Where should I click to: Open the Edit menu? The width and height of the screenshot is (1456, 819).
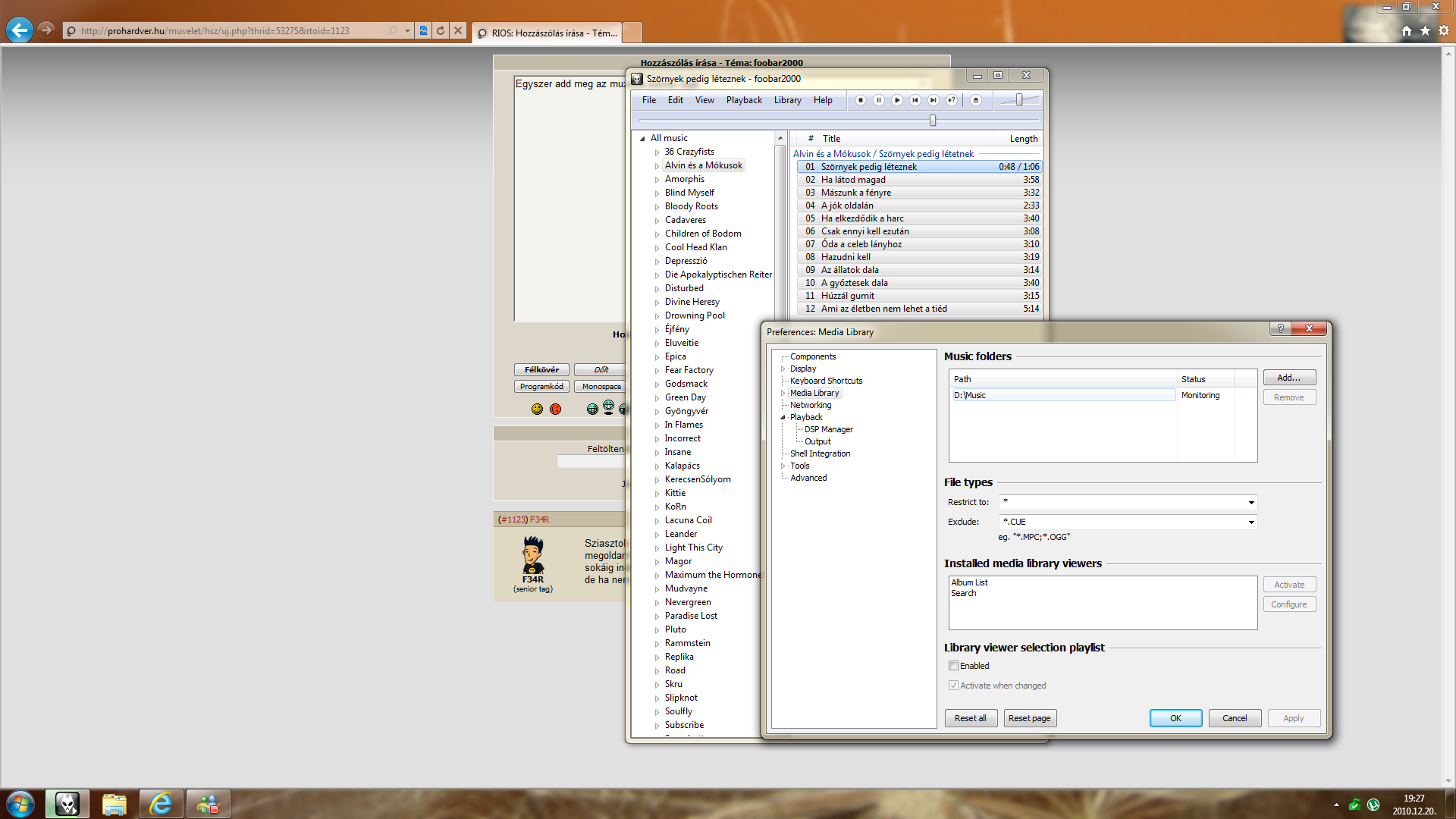(x=676, y=100)
